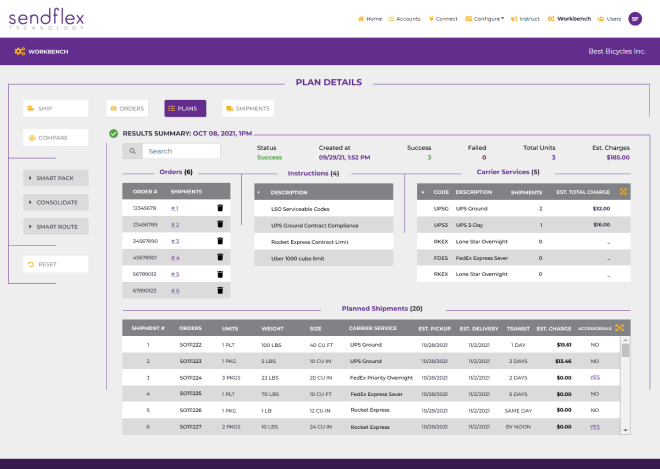Expand Carrier Services table with orange icon
The width and height of the screenshot is (660, 469).
(x=624, y=191)
